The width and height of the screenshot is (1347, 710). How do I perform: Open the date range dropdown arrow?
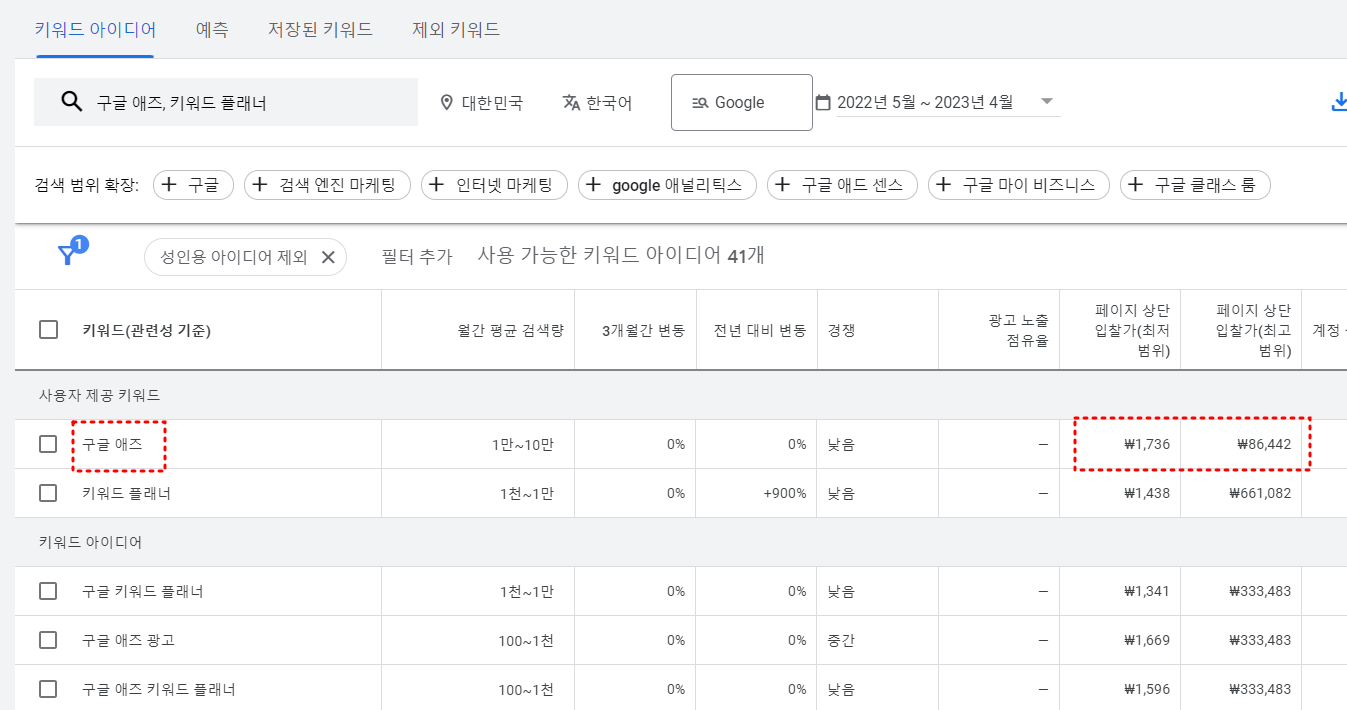pos(1047,101)
